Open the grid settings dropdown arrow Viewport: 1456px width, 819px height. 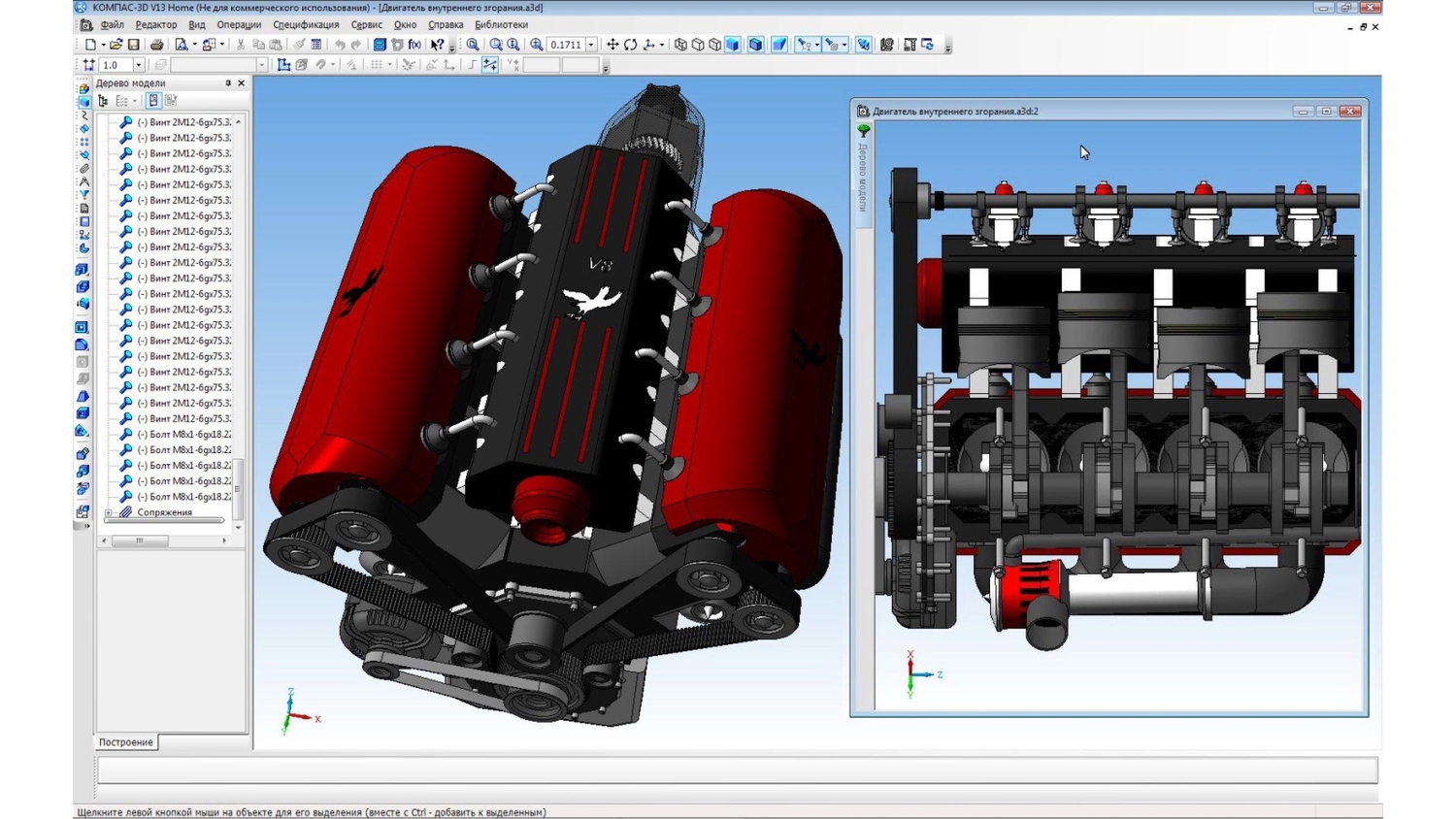389,65
